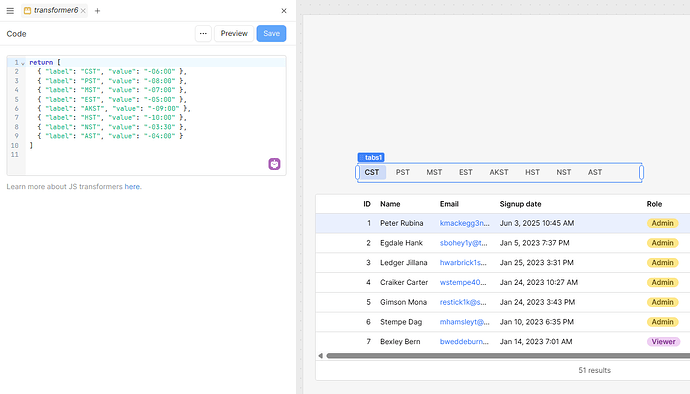Image resolution: width=690 pixels, height=394 pixels.
Task: Click signup date Jan 14, 2023 7:01 AM
Action: 536,342
